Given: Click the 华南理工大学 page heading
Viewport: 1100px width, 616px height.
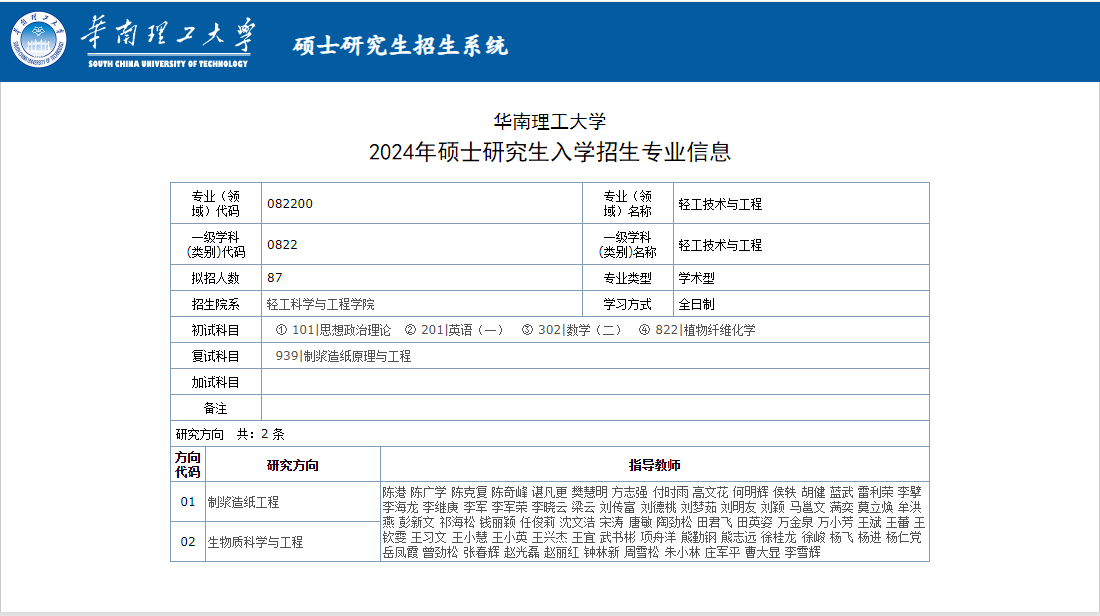Looking at the screenshot, I should pos(549,121).
